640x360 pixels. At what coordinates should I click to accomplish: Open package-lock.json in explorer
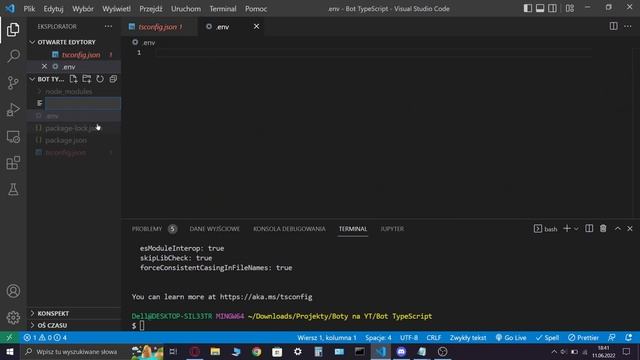point(74,128)
